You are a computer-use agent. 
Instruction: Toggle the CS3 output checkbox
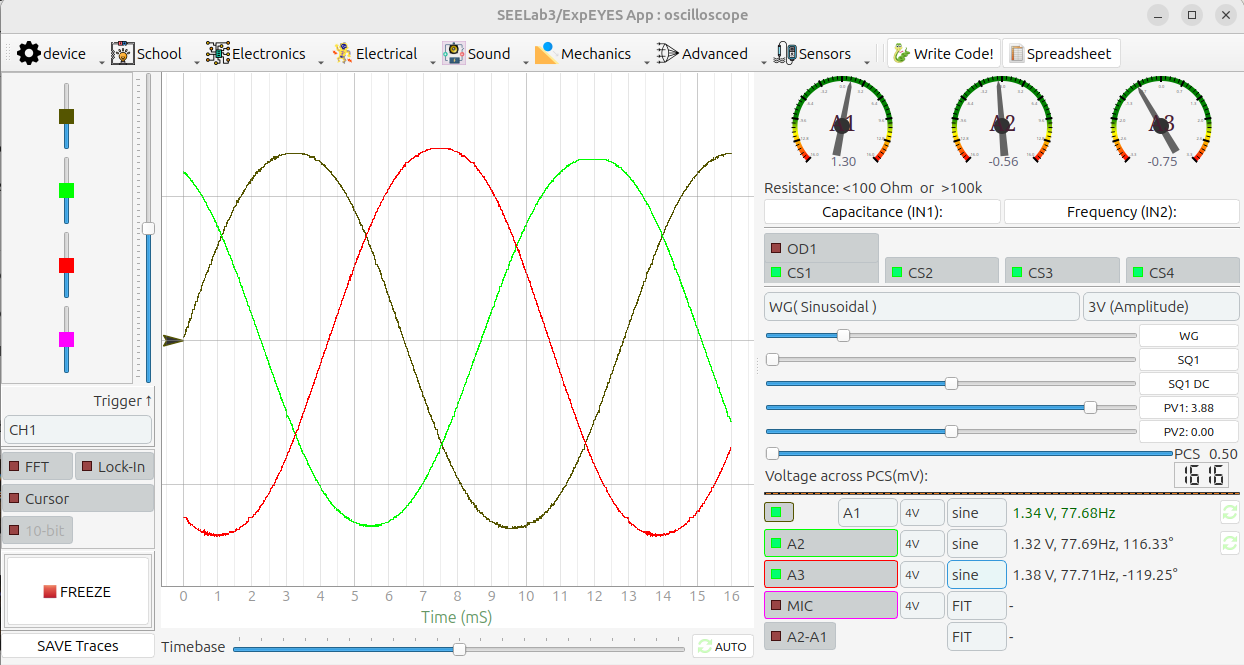tap(1017, 273)
